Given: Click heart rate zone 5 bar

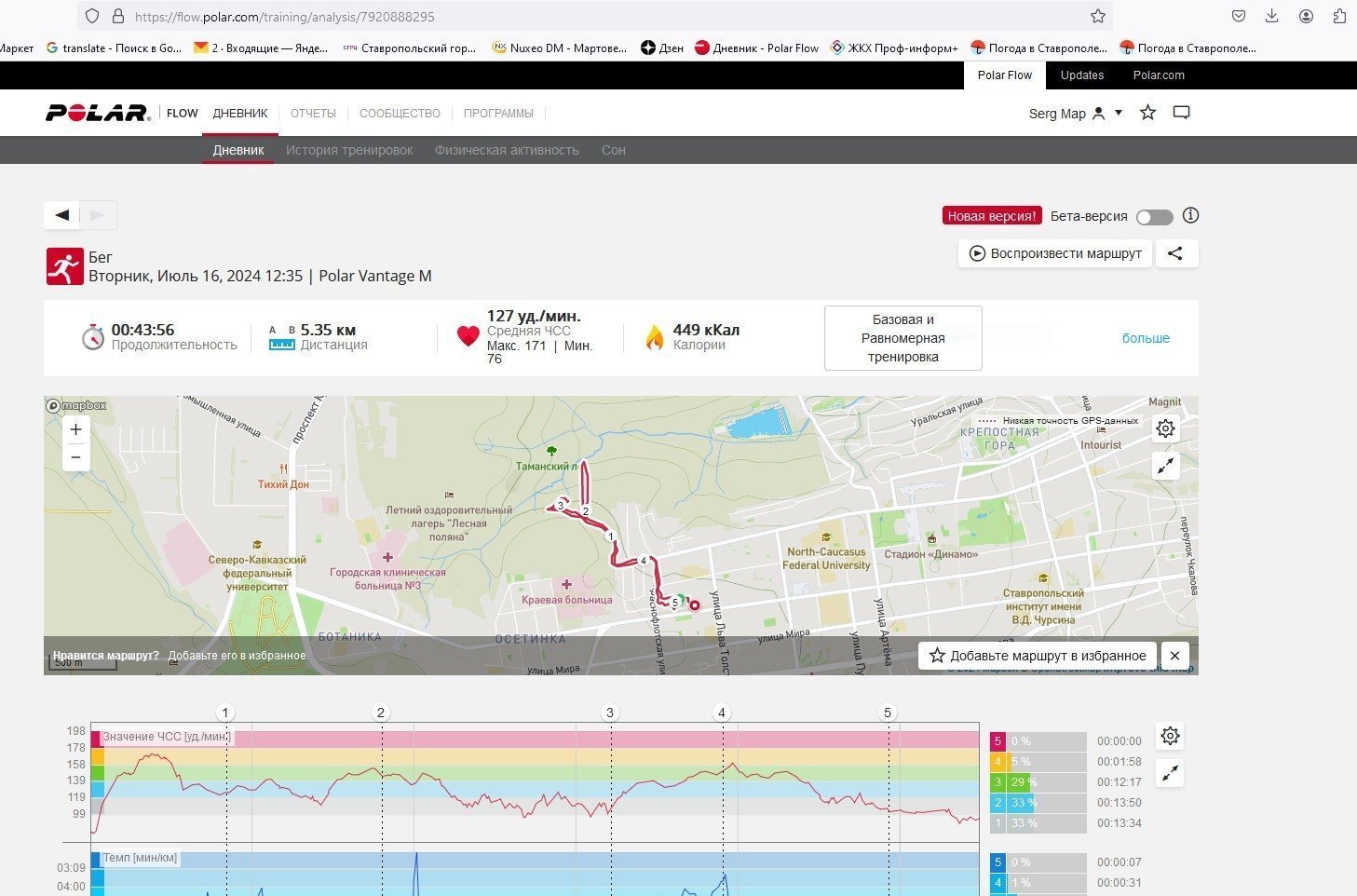Looking at the screenshot, I should [1038, 741].
